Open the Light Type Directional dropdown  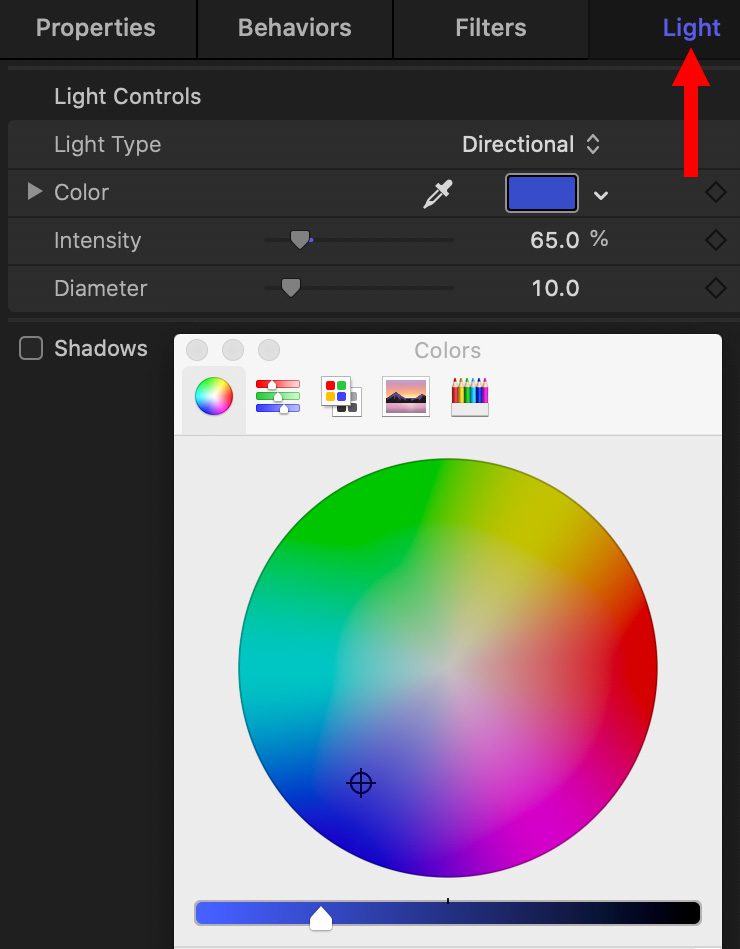tap(531, 145)
